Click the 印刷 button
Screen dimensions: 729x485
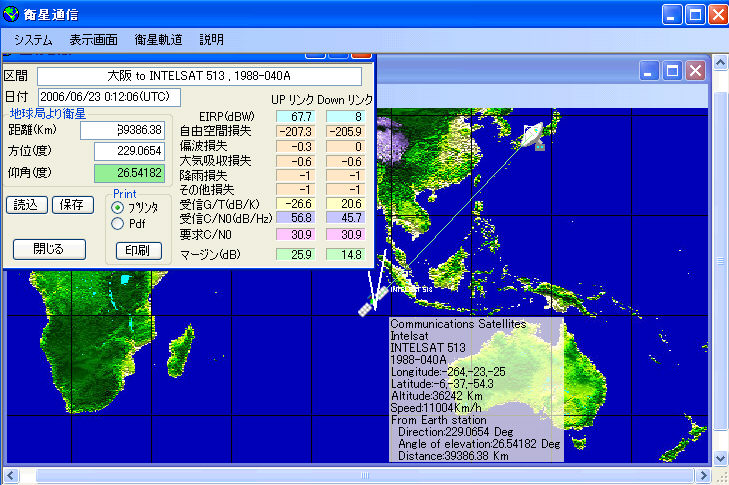click(x=137, y=250)
